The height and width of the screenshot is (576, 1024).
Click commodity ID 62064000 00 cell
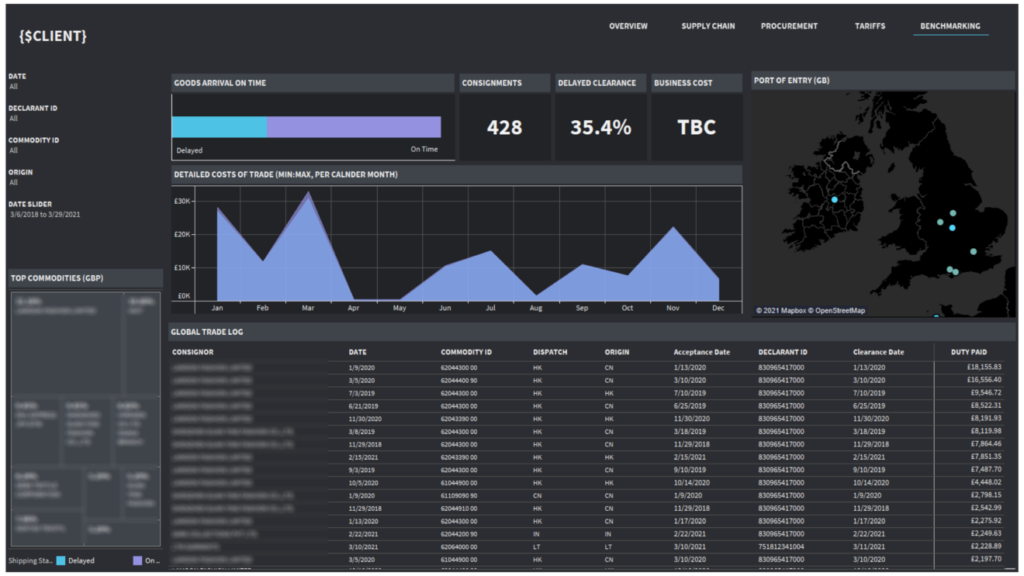[458, 547]
